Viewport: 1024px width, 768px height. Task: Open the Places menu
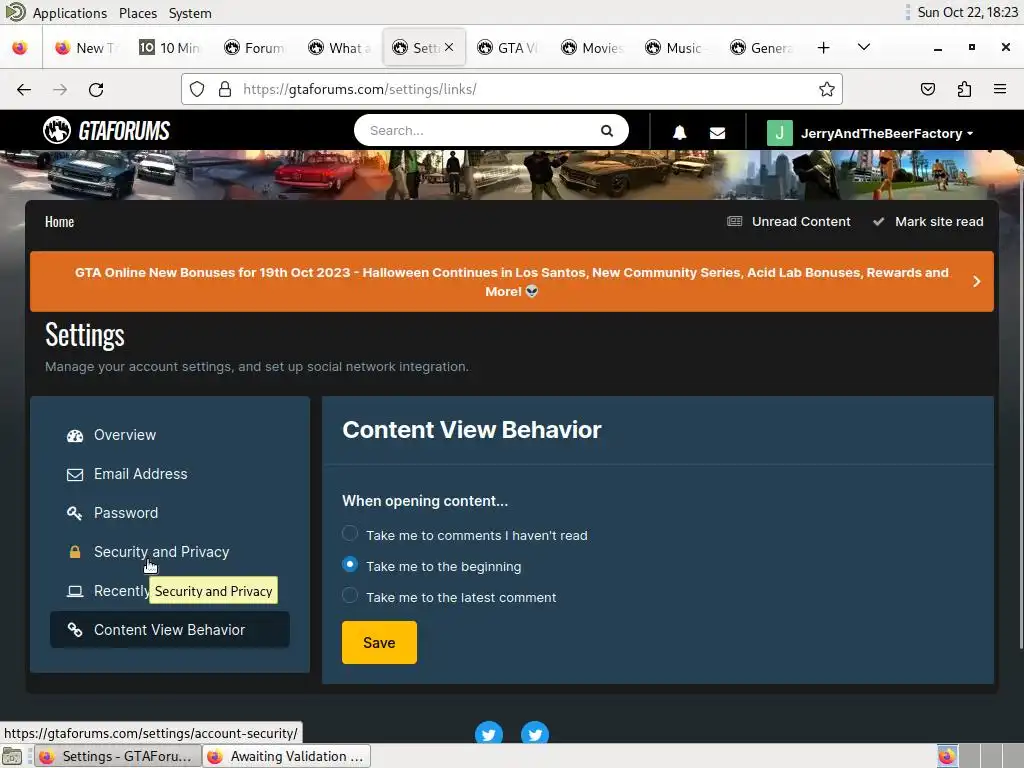tap(138, 13)
